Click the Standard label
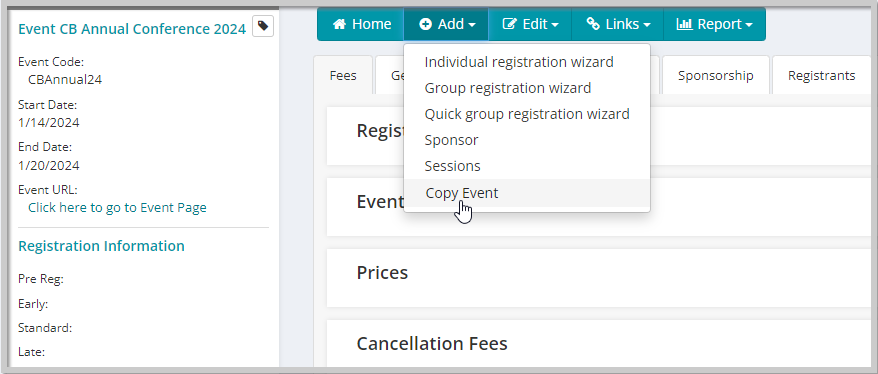The image size is (878, 374). pyautogui.click(x=45, y=328)
